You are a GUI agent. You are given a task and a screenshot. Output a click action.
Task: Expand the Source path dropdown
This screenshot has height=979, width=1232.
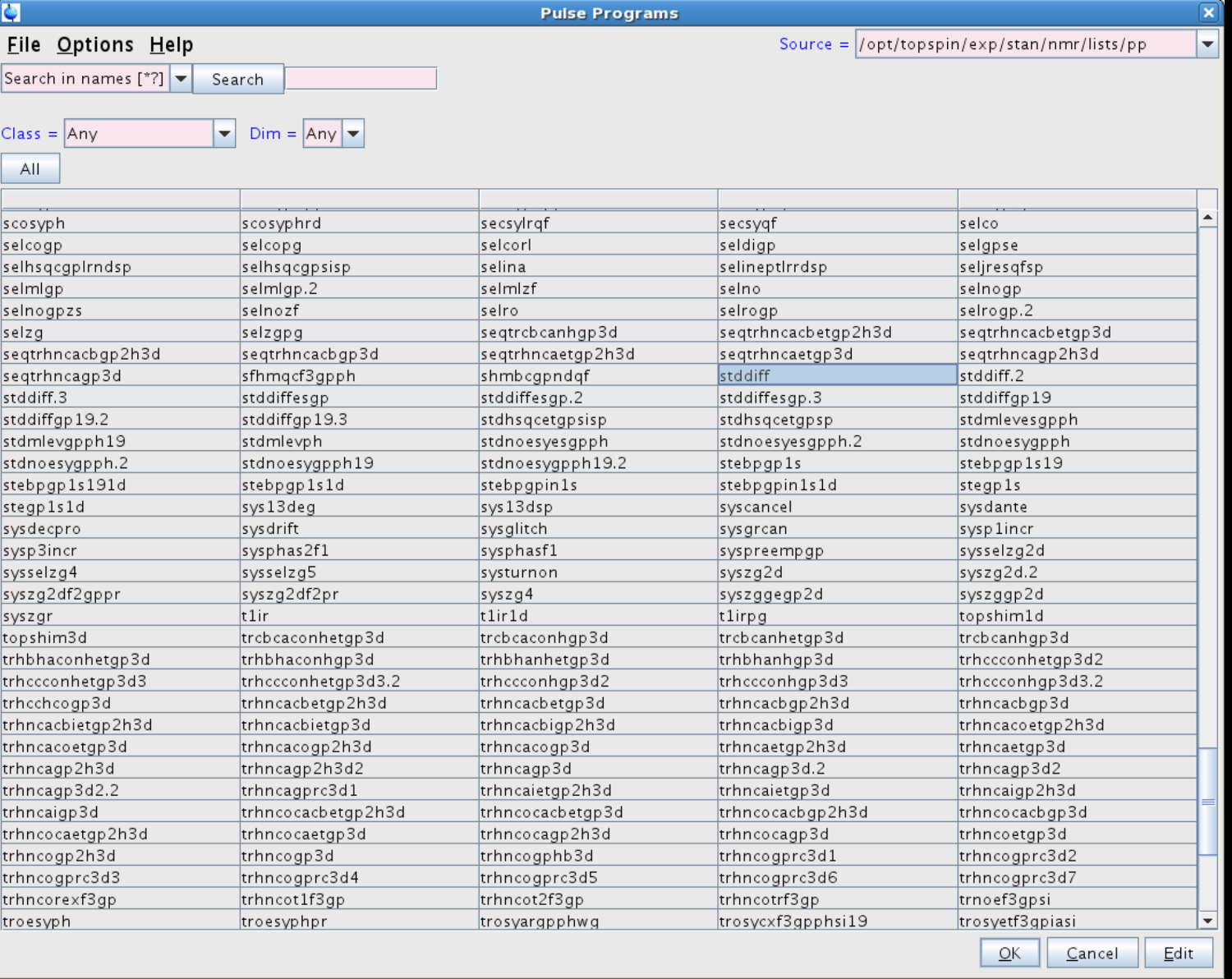coord(1207,44)
